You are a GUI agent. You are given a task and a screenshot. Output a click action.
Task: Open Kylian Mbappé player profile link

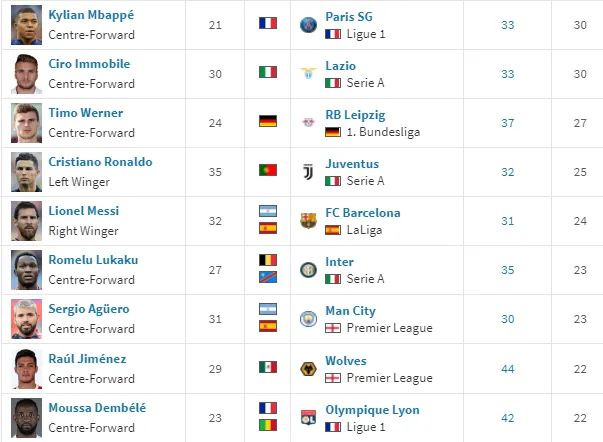click(x=91, y=15)
